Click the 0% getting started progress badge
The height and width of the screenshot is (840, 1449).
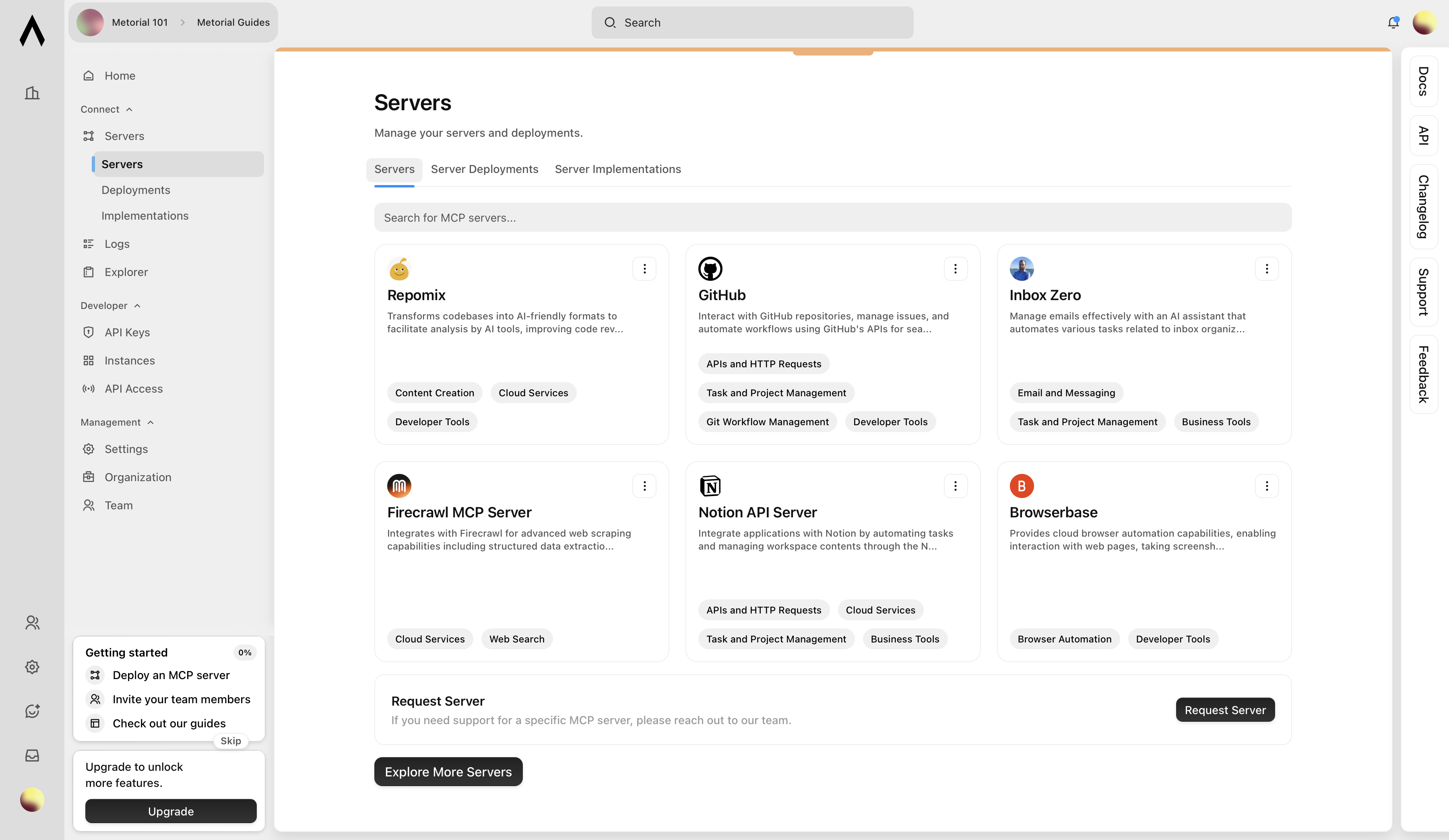[x=244, y=652]
